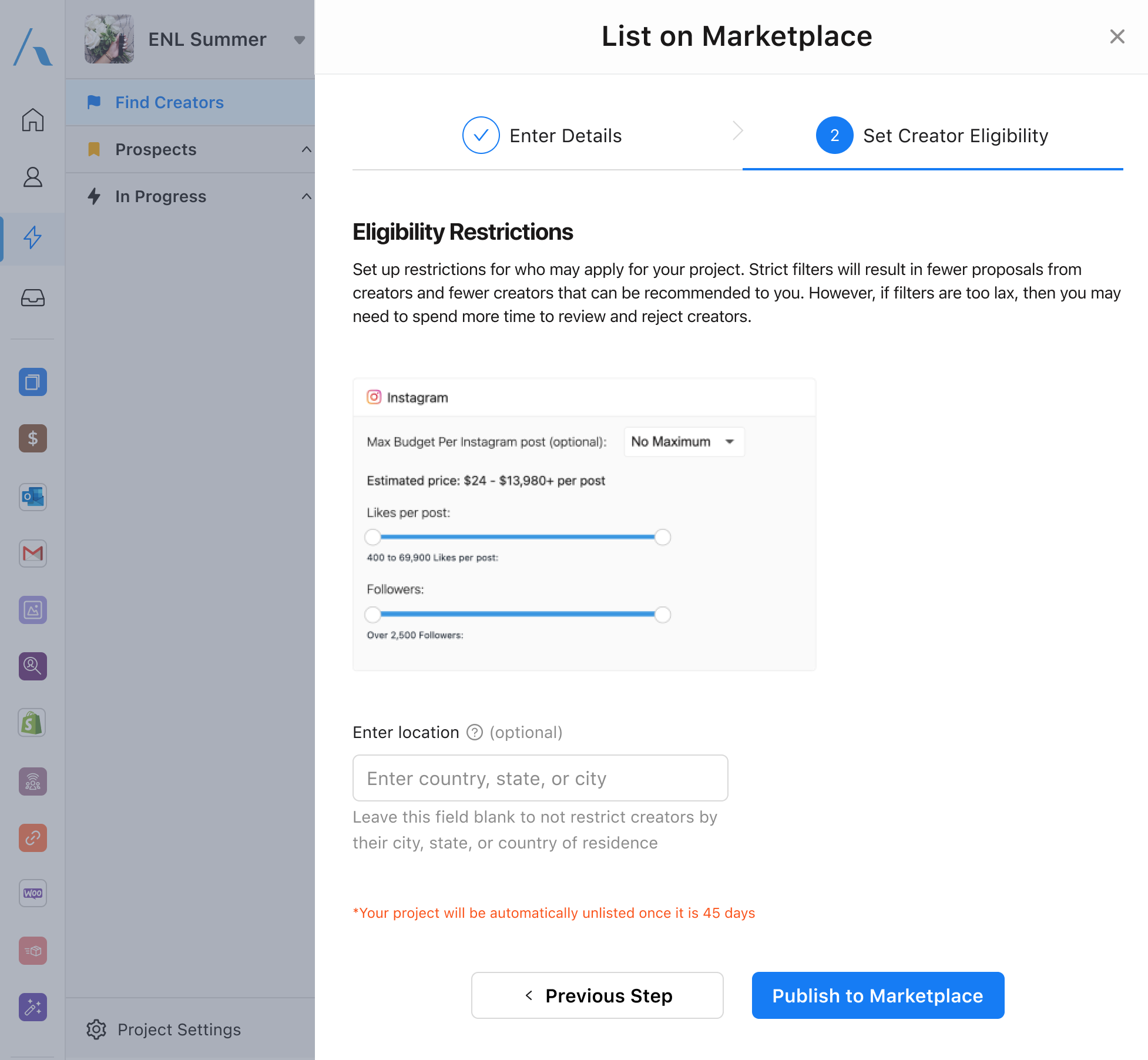
Task: Select Find Creators in the sidebar
Action: coord(169,102)
